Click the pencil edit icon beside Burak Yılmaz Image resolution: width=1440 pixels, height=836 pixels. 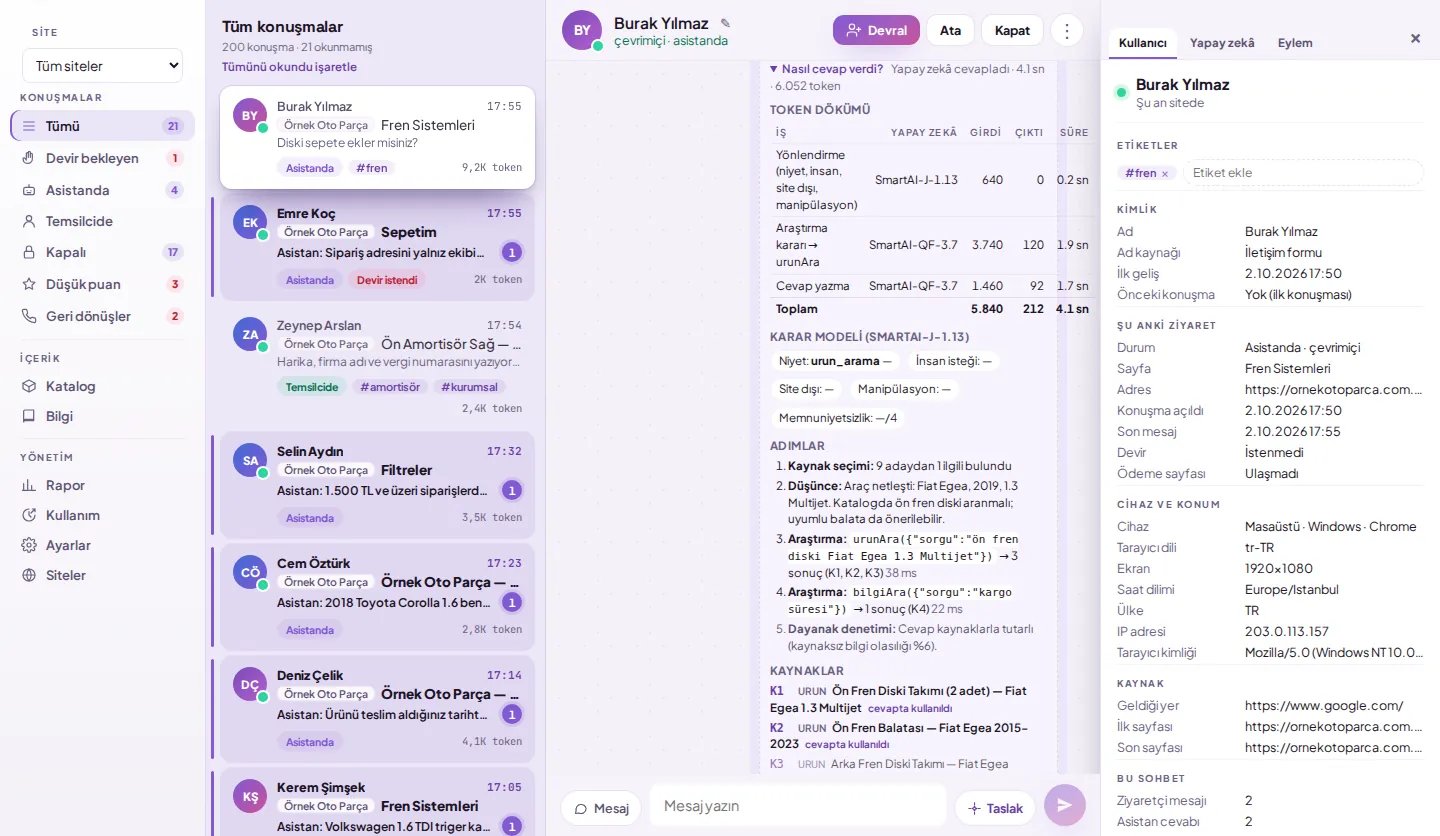725,23
